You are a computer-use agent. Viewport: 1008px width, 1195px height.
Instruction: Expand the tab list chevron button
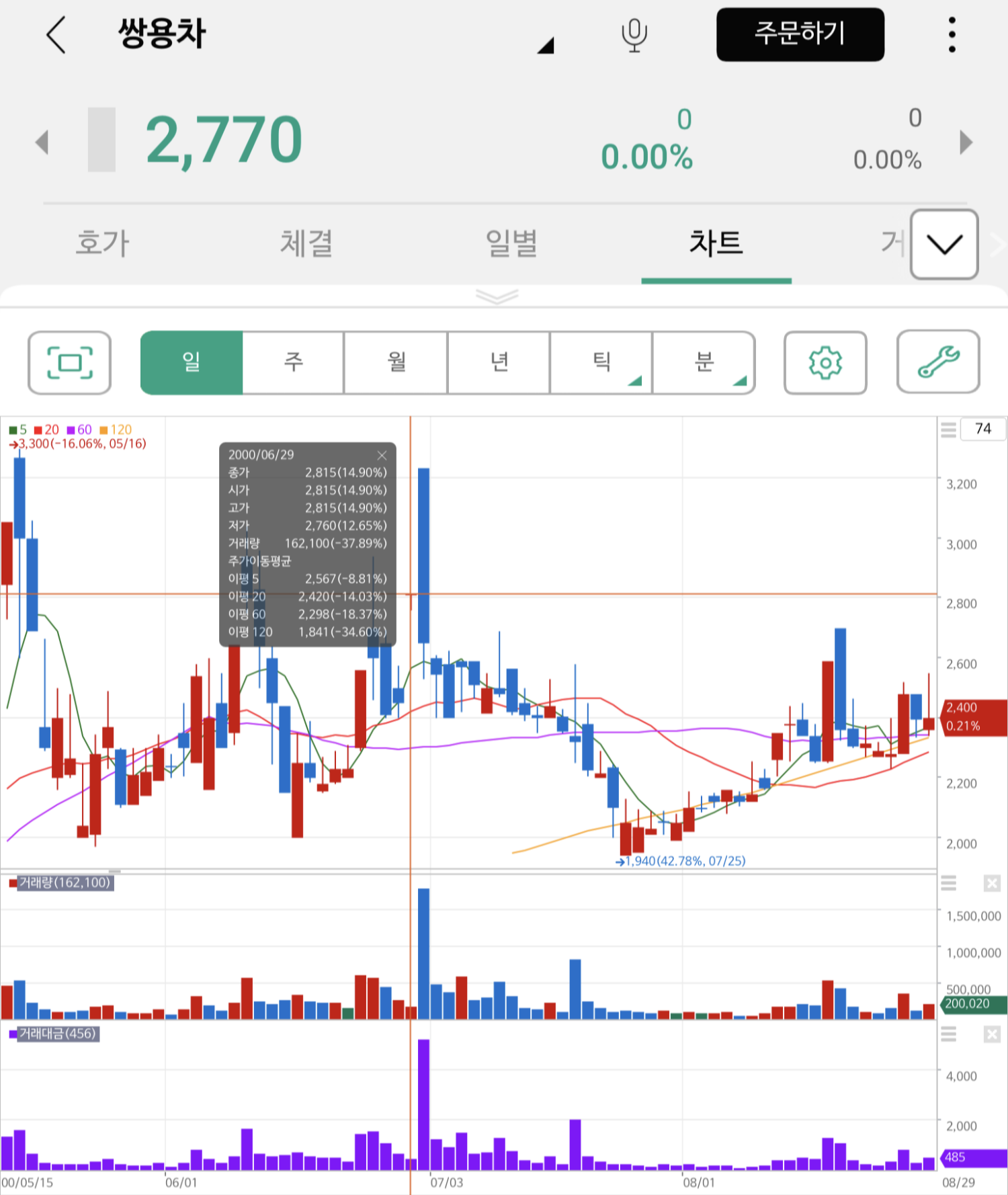[944, 244]
